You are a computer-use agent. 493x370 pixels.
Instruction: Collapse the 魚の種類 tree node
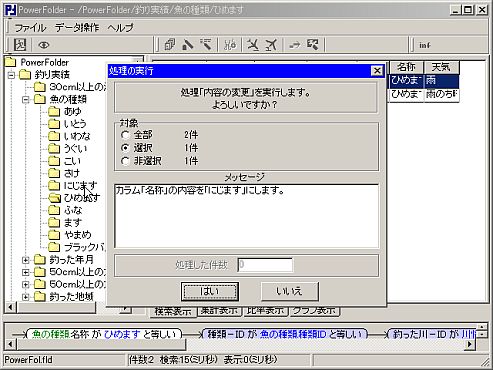point(26,99)
